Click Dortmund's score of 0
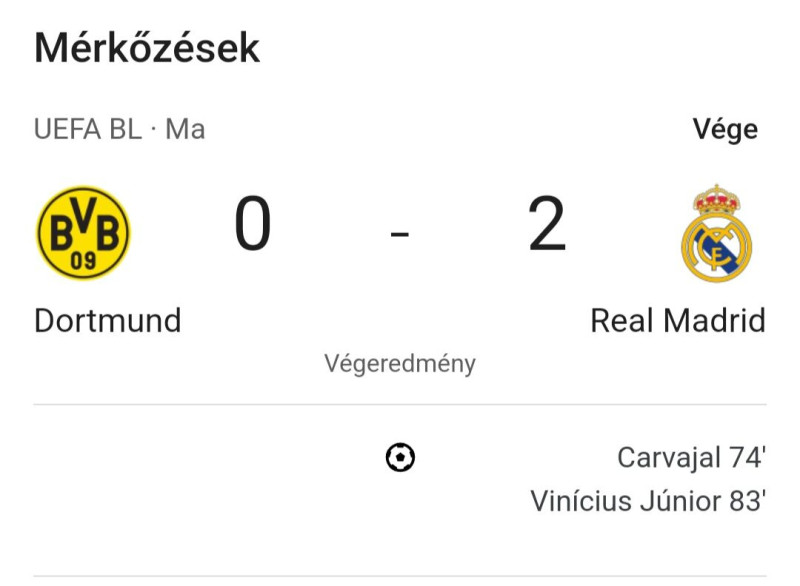 point(253,224)
